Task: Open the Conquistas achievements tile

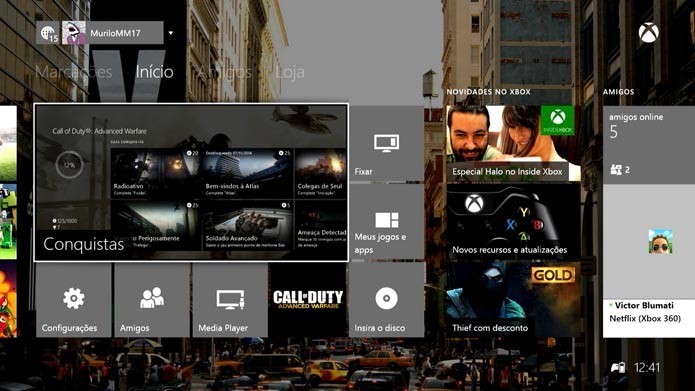Action: click(191, 183)
